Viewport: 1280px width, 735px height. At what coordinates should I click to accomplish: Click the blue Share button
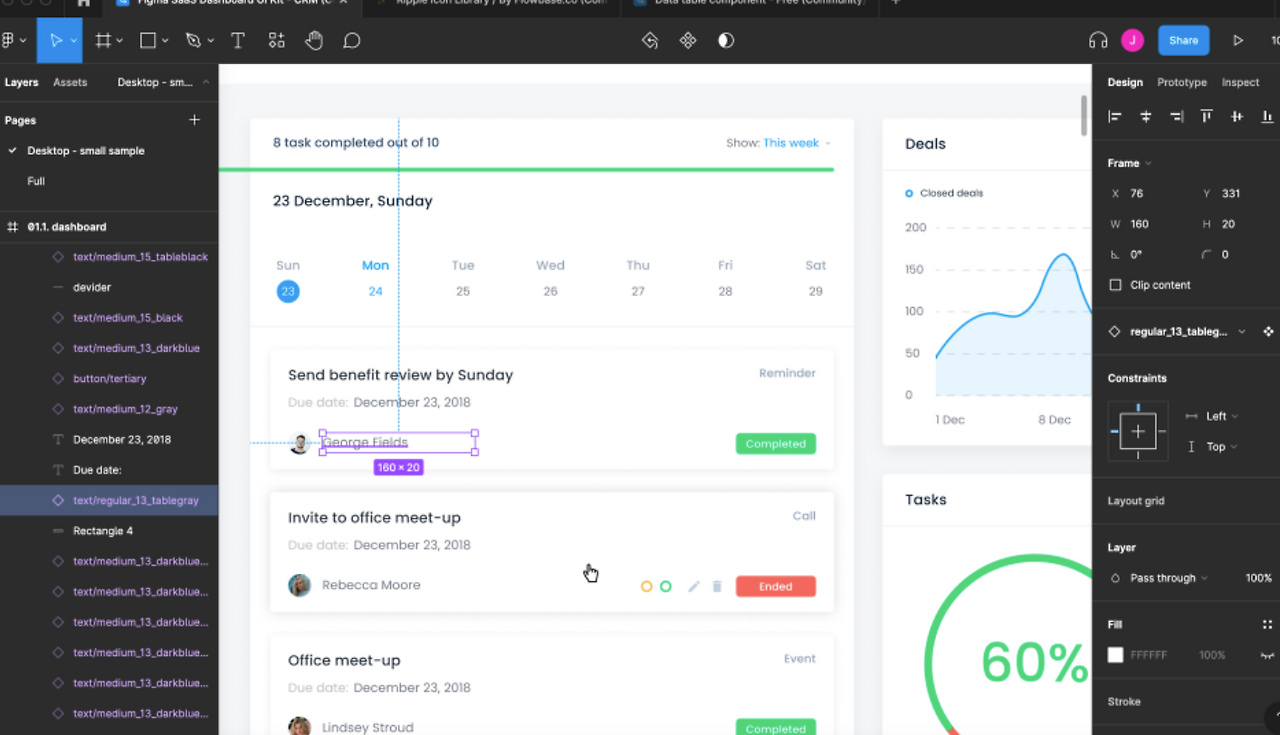1183,41
